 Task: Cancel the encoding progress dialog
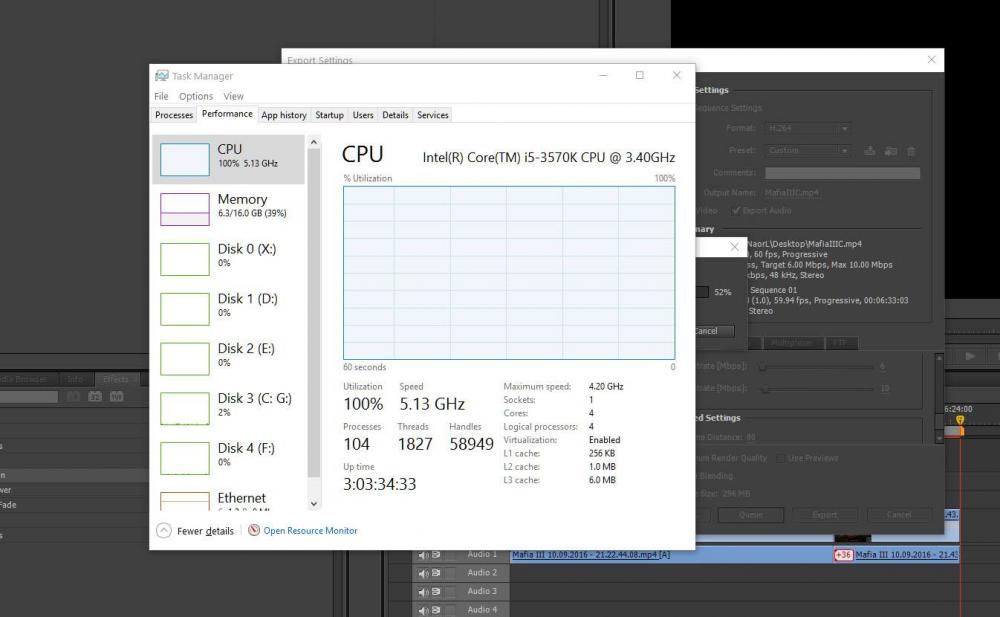[x=714, y=331]
